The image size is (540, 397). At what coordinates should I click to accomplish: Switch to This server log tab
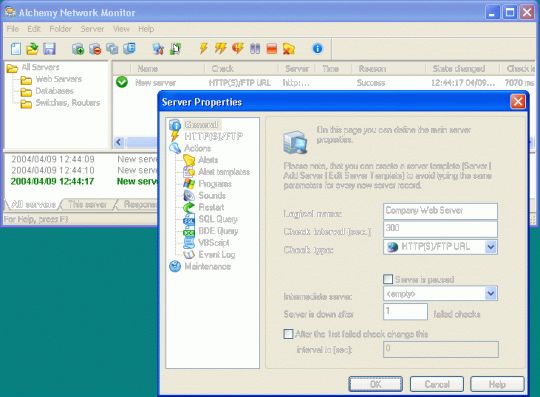click(87, 205)
